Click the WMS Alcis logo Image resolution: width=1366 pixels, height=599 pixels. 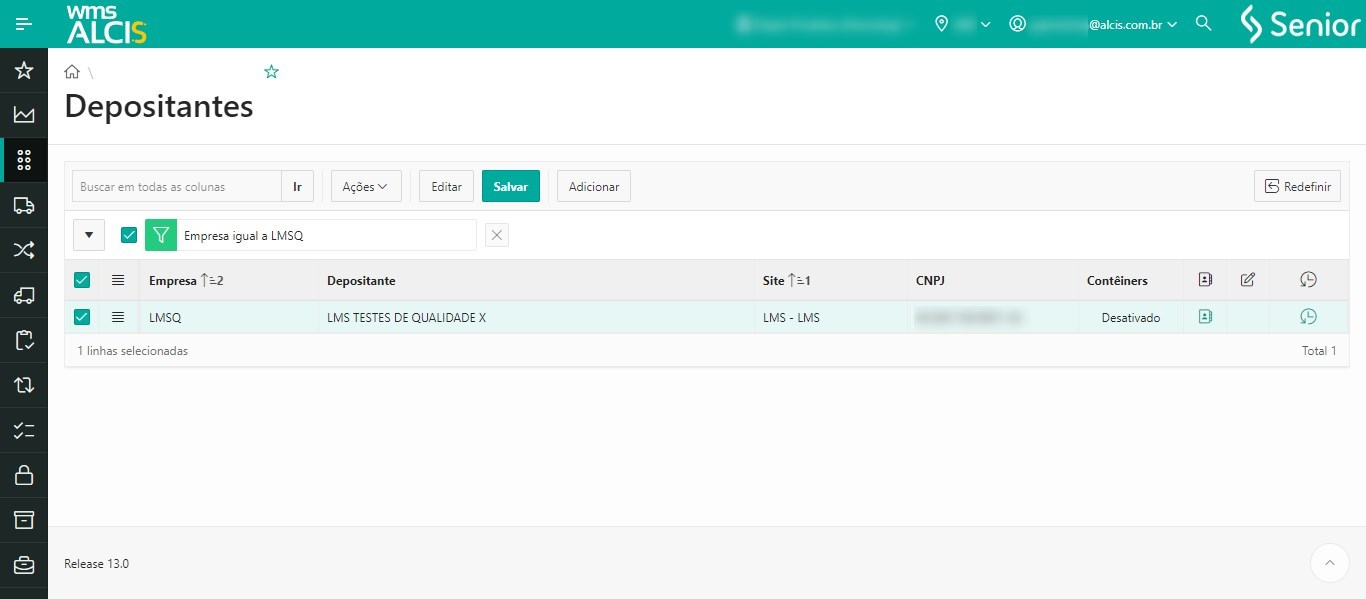pyautogui.click(x=106, y=24)
